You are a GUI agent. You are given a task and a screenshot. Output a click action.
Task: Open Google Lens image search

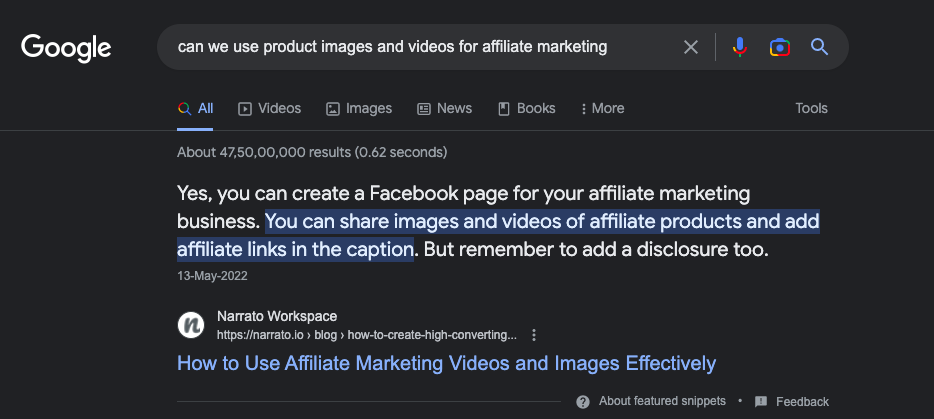tap(780, 47)
